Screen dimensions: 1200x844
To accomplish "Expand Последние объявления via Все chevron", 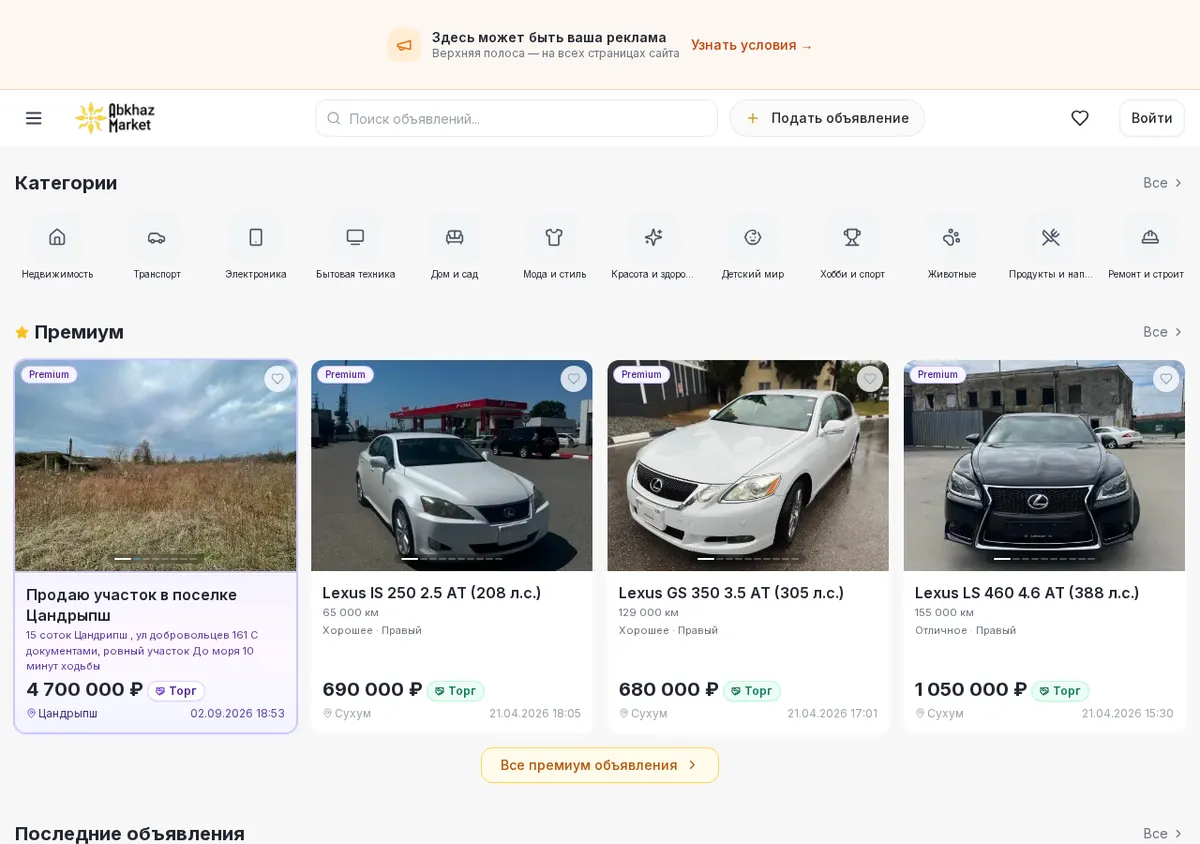I will (x=1163, y=833).
